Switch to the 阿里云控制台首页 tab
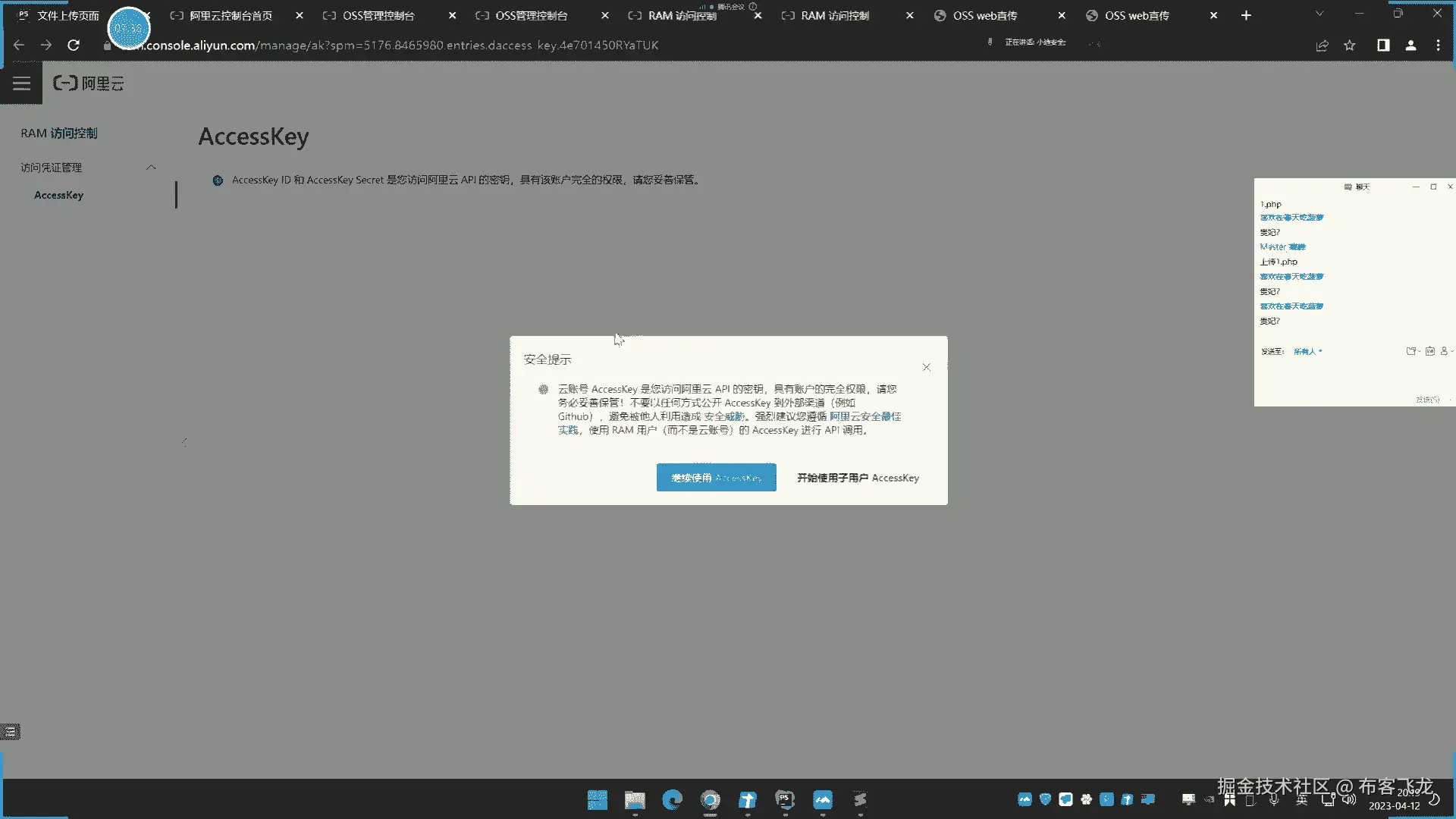 coord(231,15)
